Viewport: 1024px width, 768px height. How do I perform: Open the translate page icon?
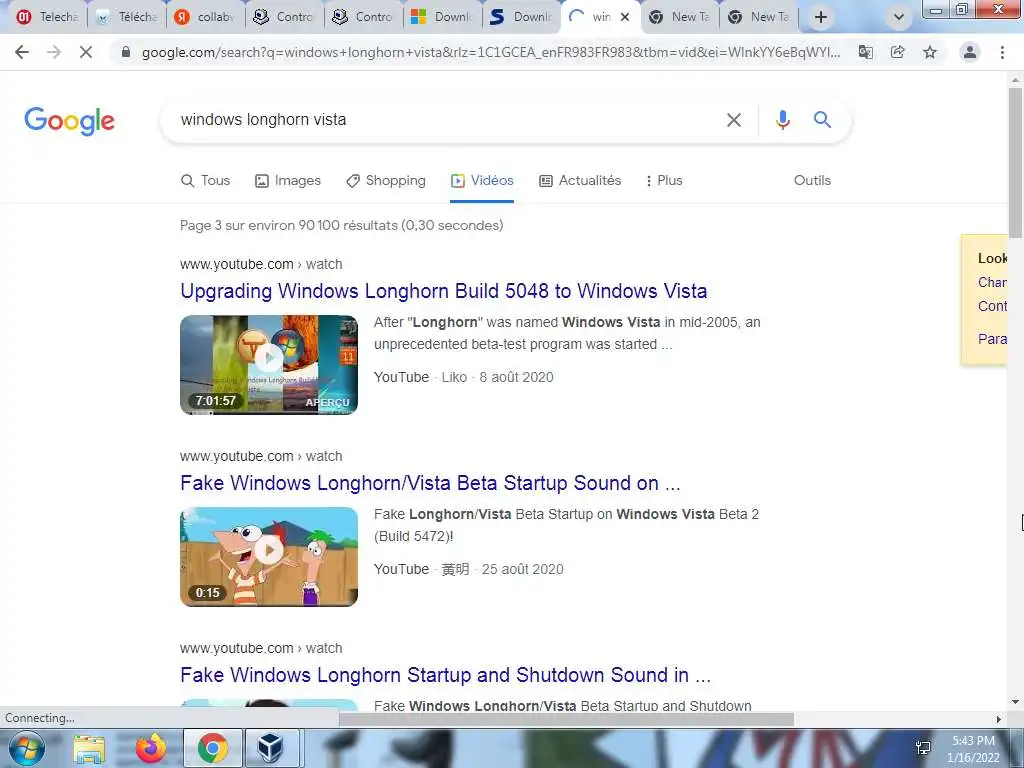pyautogui.click(x=866, y=52)
